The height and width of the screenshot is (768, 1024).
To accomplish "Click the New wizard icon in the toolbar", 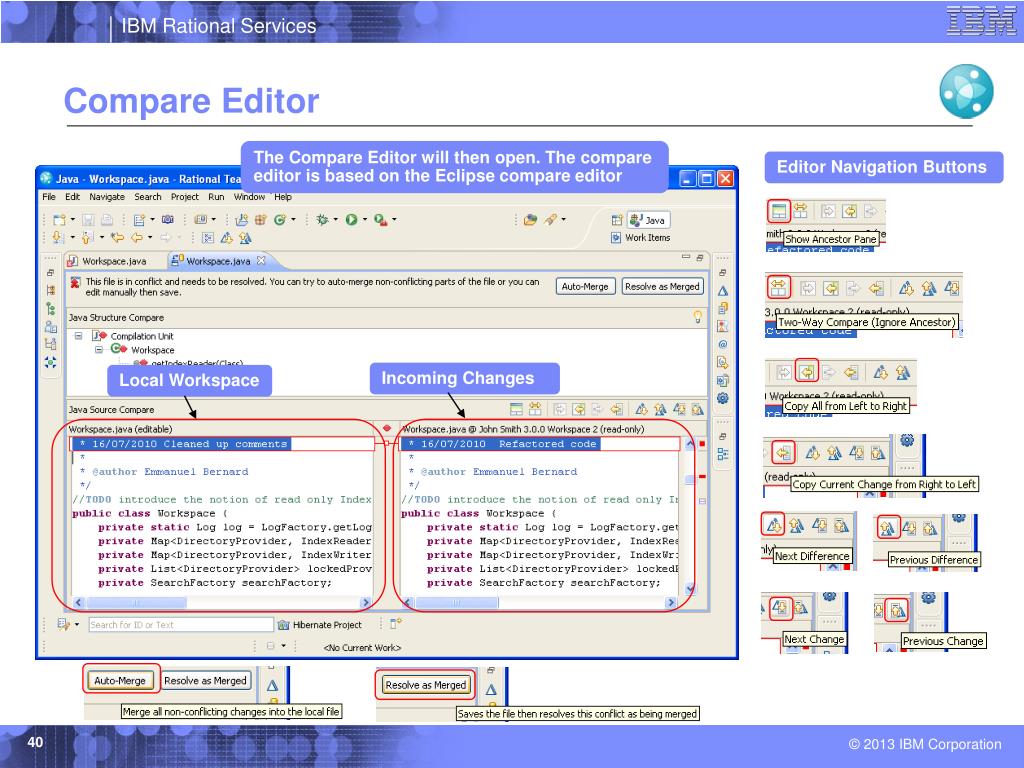I will point(59,220).
